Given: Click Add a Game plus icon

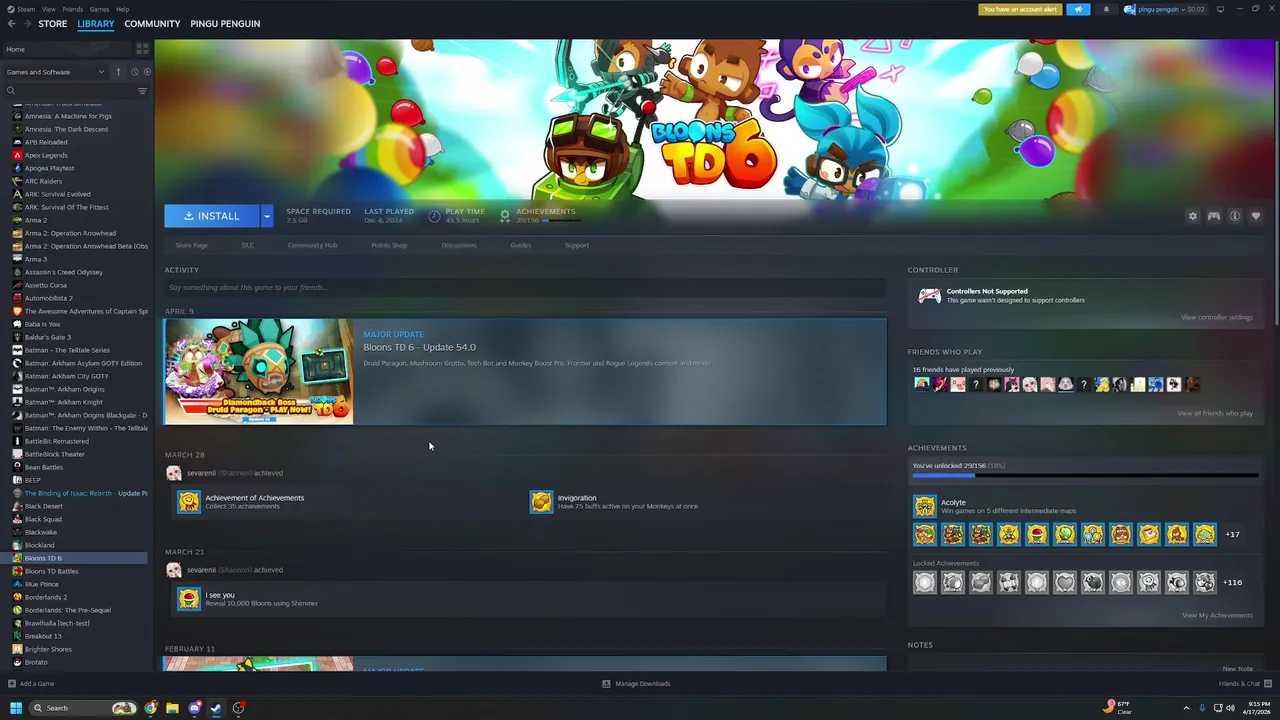Looking at the screenshot, I should [11, 684].
